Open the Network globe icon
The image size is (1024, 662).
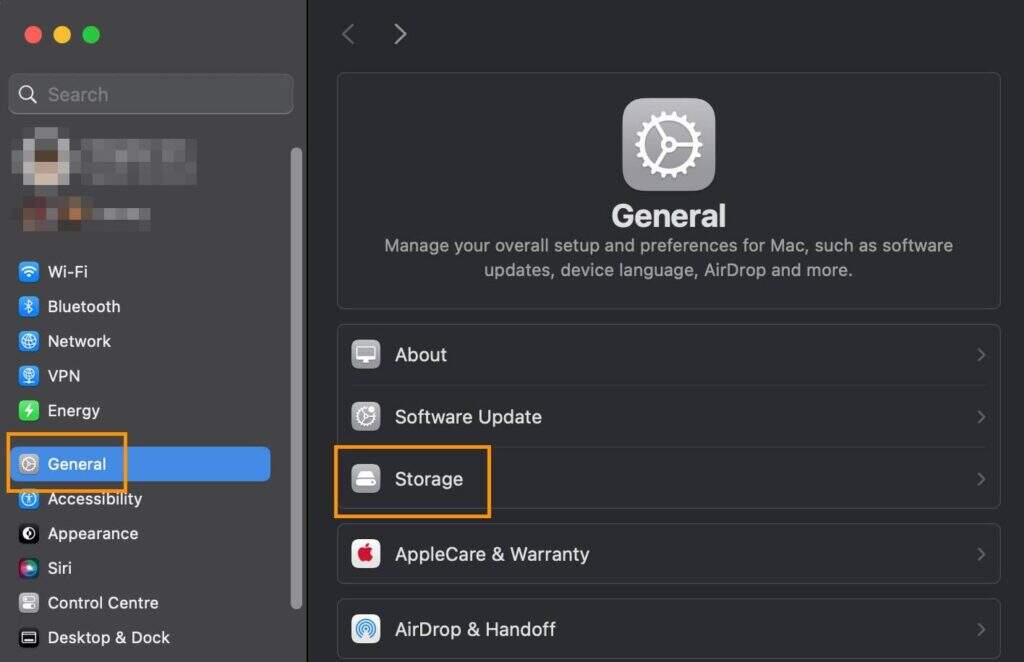29,341
